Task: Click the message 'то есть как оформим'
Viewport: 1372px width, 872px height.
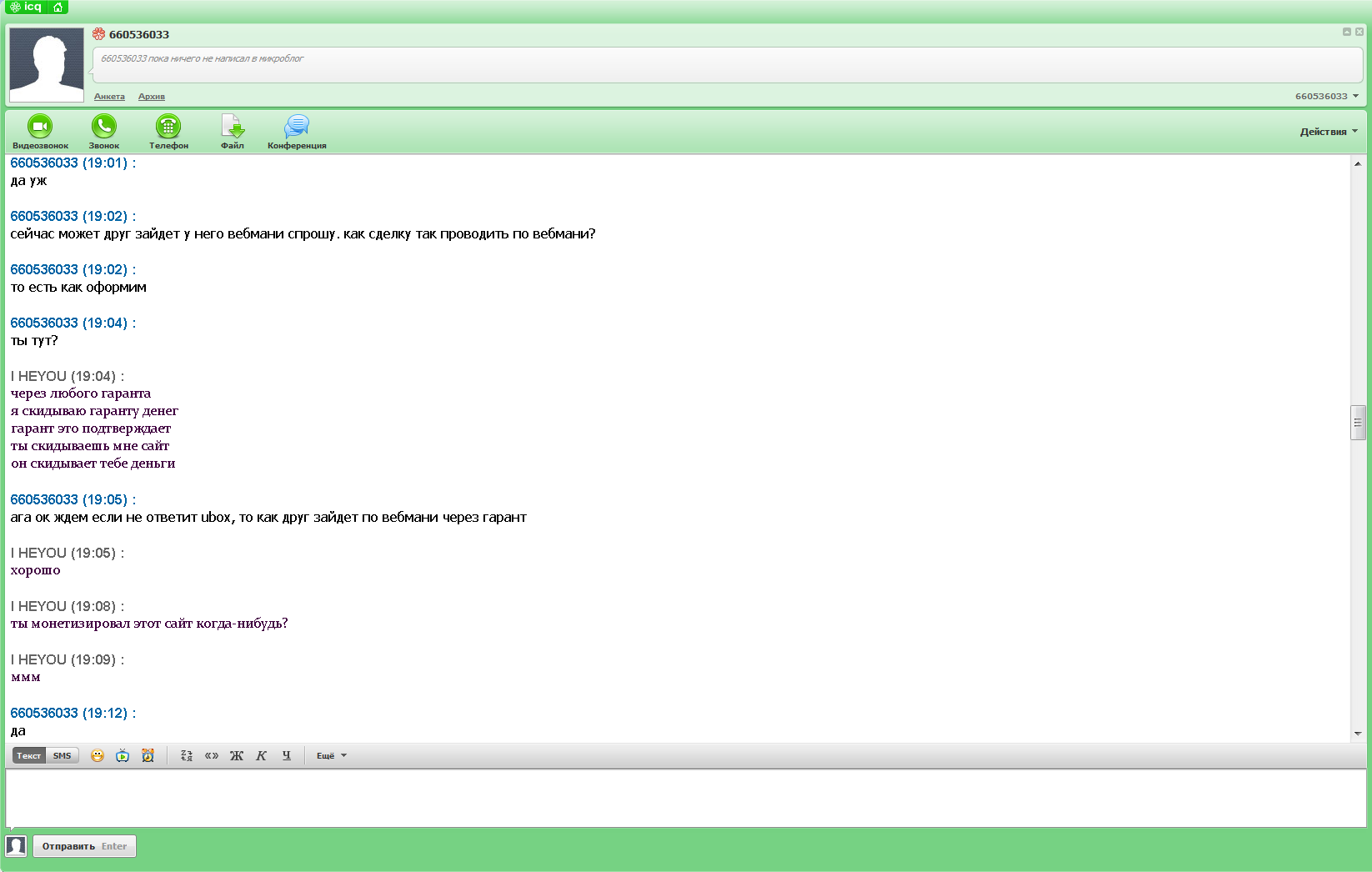Action: click(78, 287)
